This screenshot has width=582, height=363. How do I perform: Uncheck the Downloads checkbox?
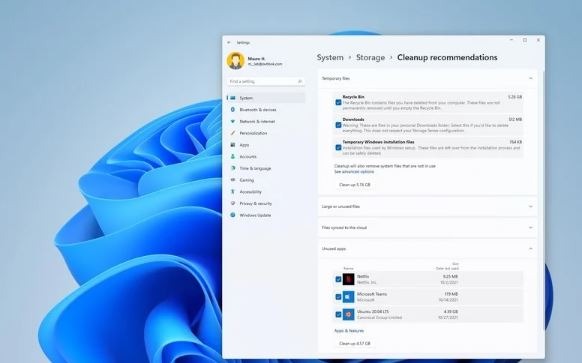pos(338,125)
